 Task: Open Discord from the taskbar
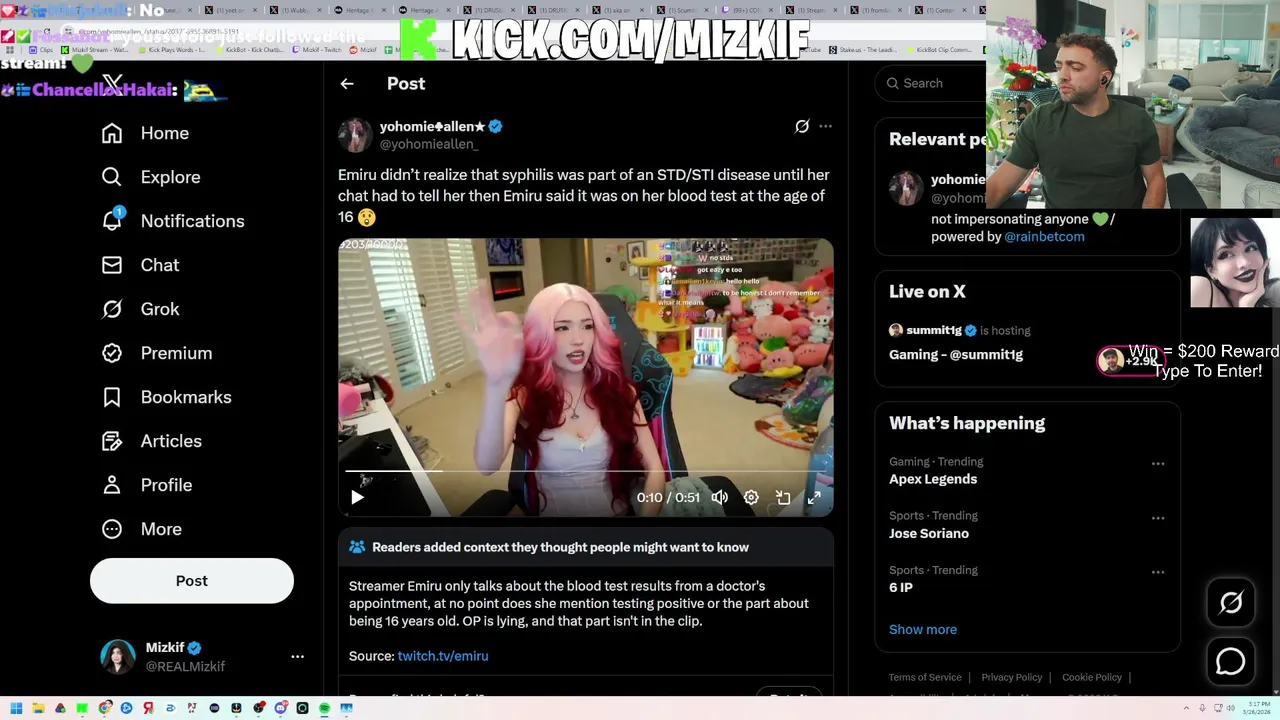point(281,708)
